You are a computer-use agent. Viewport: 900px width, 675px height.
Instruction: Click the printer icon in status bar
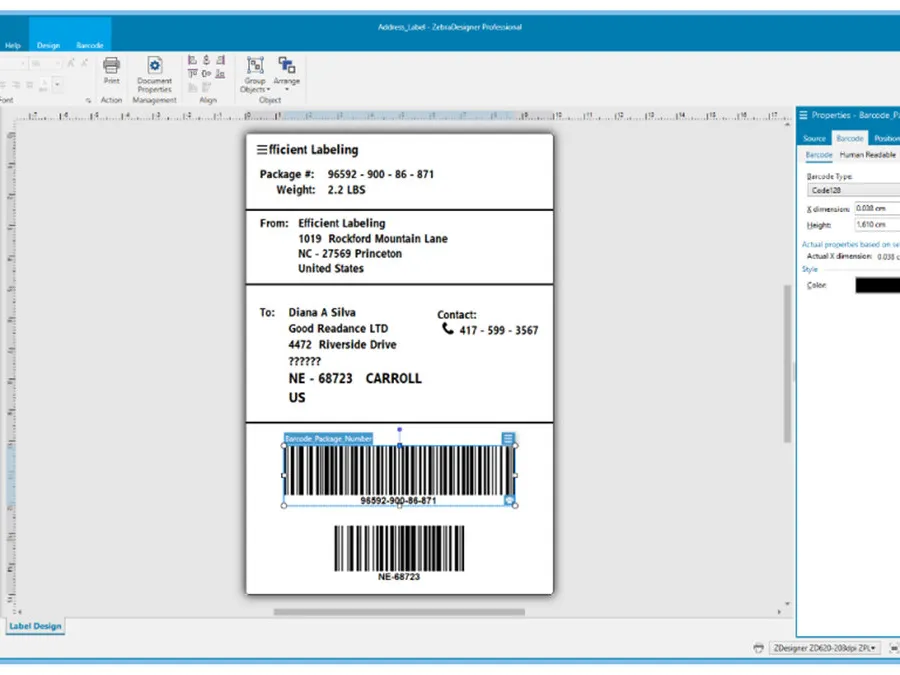click(758, 648)
